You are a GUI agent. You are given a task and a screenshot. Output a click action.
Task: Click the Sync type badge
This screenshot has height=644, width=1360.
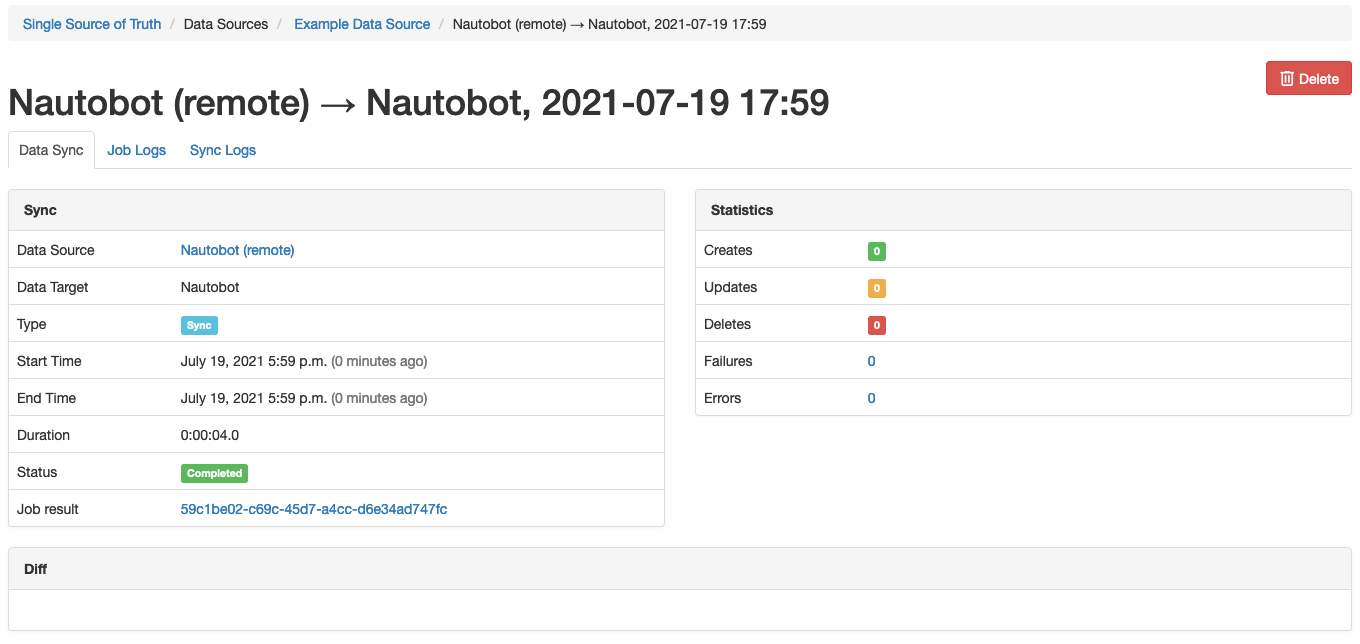(199, 325)
